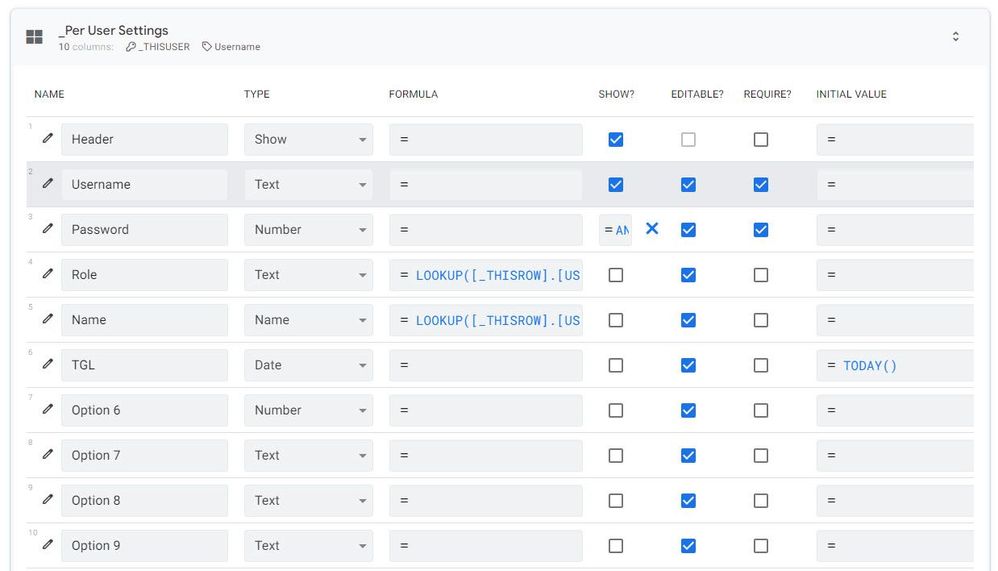The image size is (998, 571).
Task: Click the Username label column text
Action: pos(237,46)
